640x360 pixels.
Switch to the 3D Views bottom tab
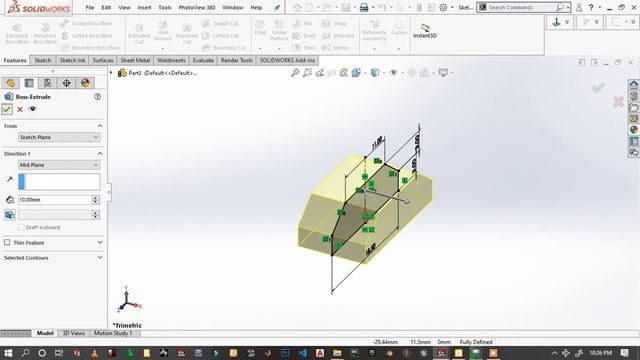73,333
